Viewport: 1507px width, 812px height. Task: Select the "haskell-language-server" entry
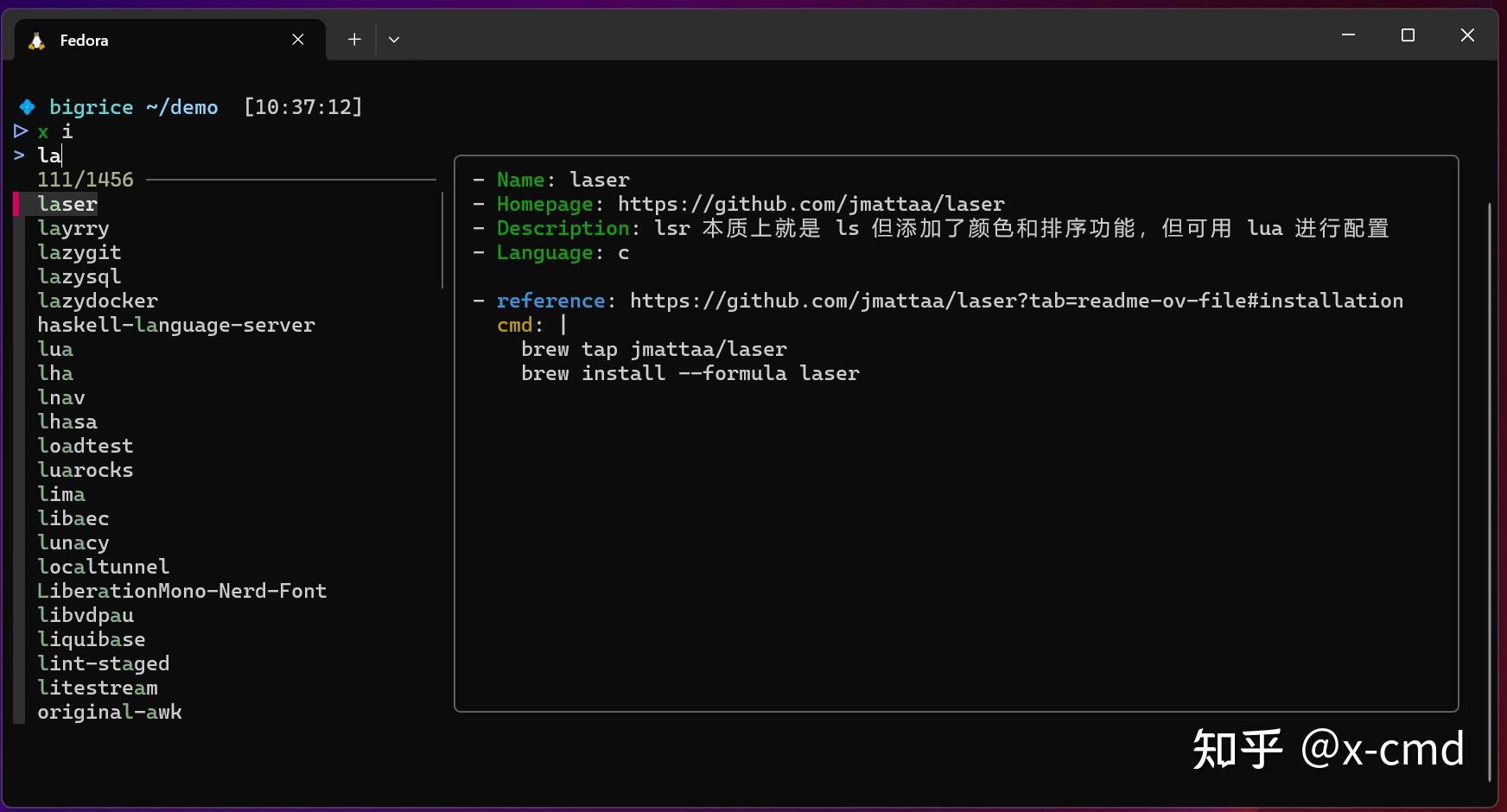pos(175,325)
